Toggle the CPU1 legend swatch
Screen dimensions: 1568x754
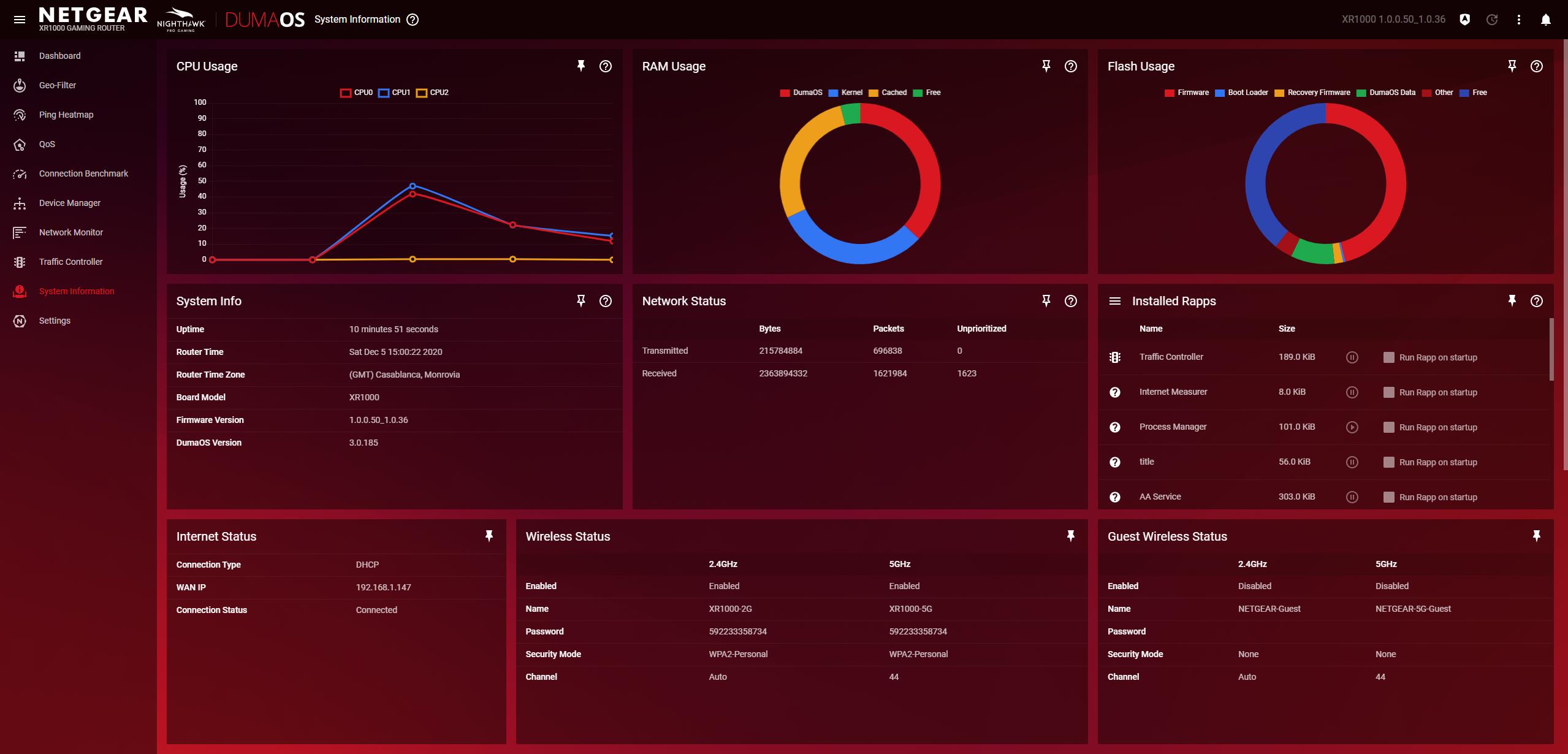click(384, 93)
